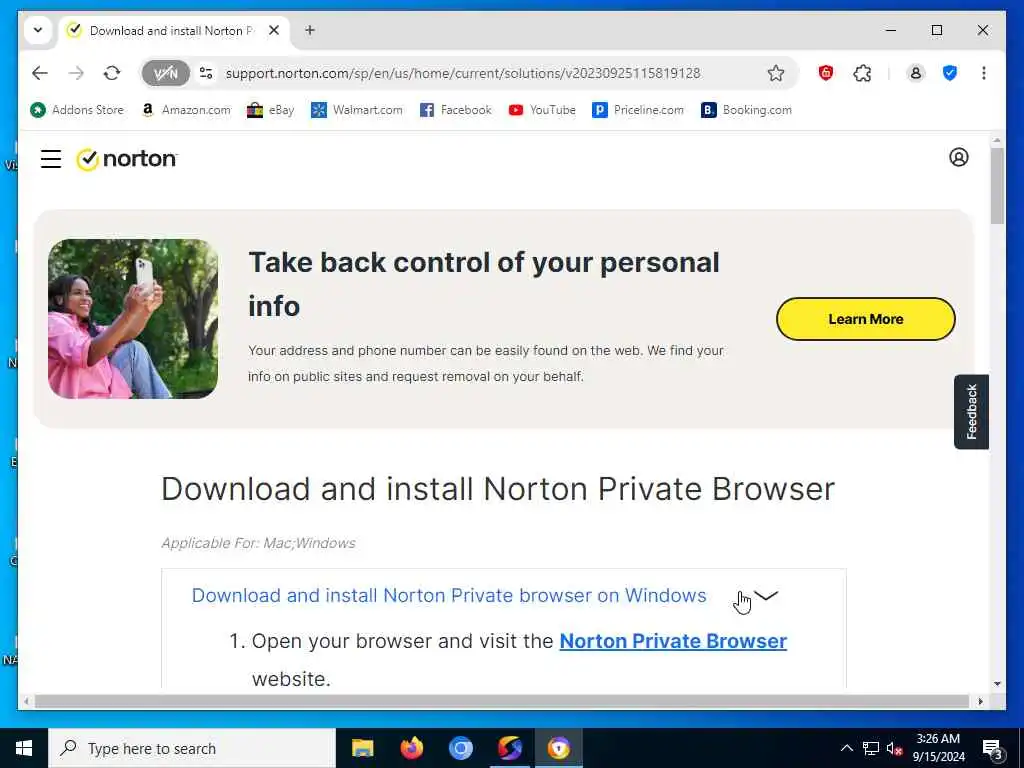Open the browser three-dot menu

[984, 73]
